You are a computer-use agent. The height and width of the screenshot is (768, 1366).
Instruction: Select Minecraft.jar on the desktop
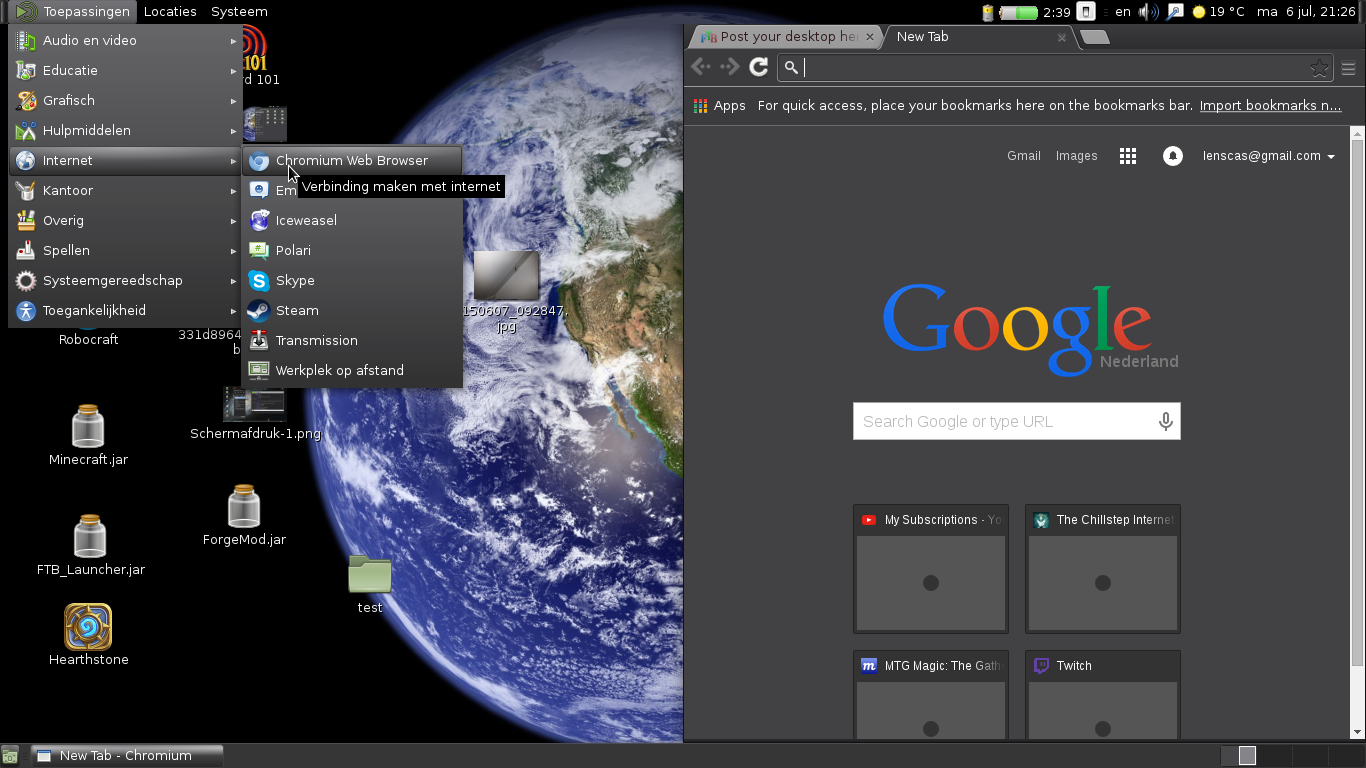[88, 428]
